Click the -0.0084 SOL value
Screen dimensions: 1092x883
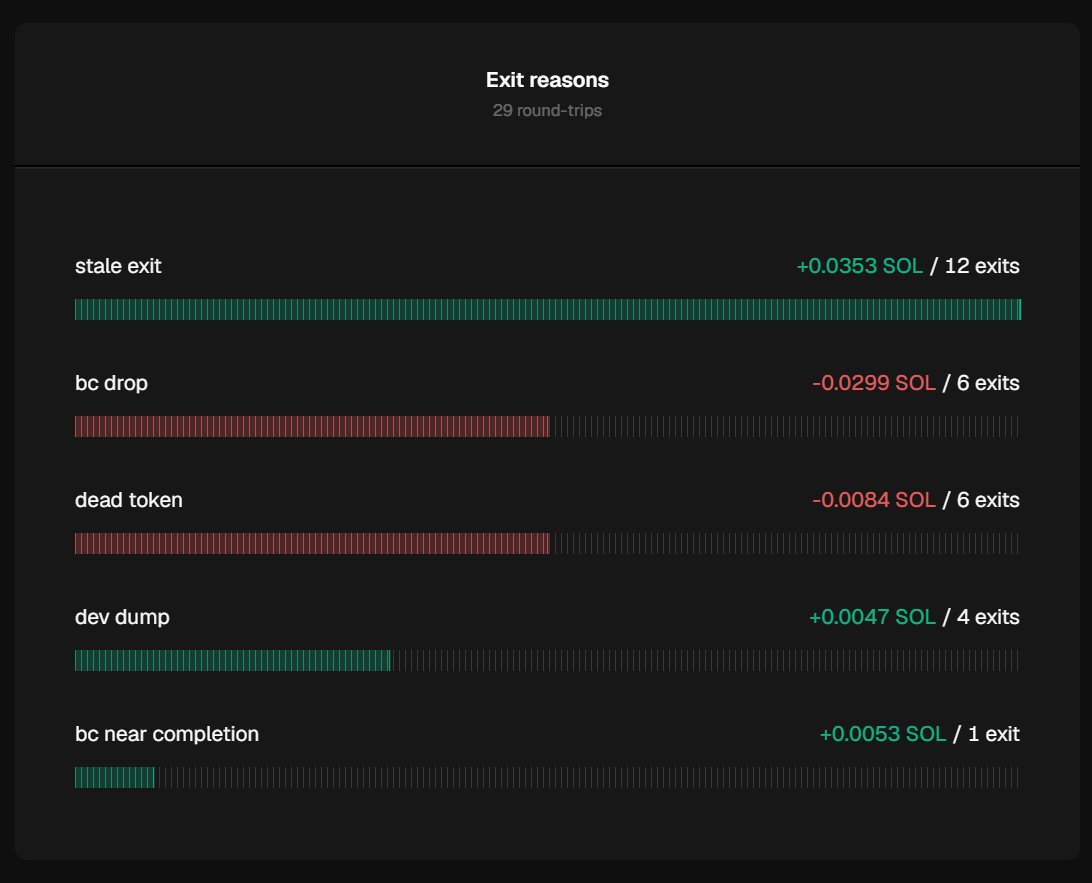[873, 500]
